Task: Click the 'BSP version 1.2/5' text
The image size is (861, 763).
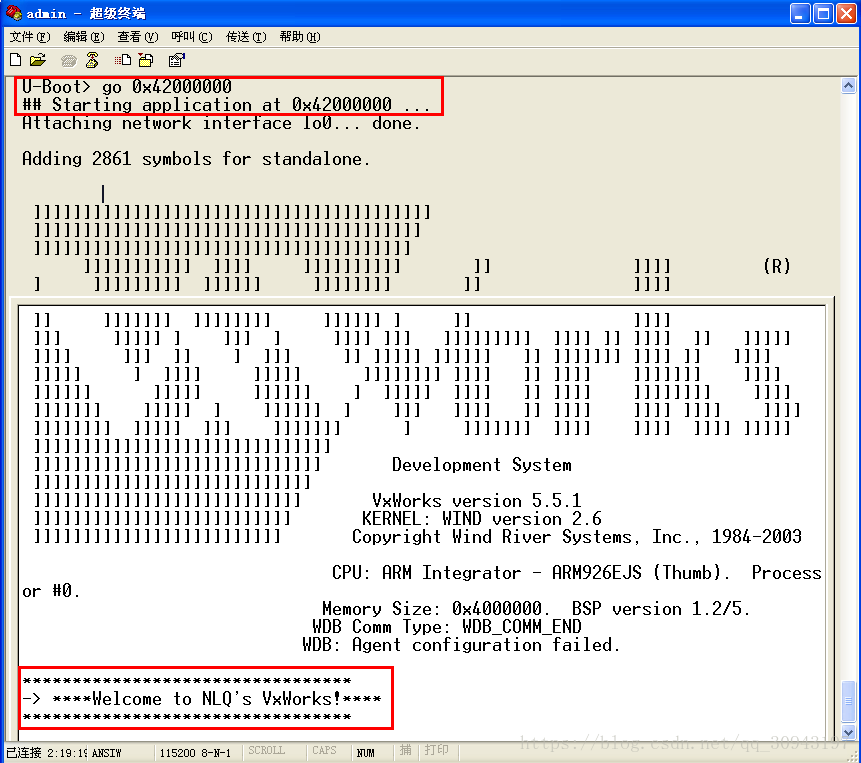Action: click(661, 609)
